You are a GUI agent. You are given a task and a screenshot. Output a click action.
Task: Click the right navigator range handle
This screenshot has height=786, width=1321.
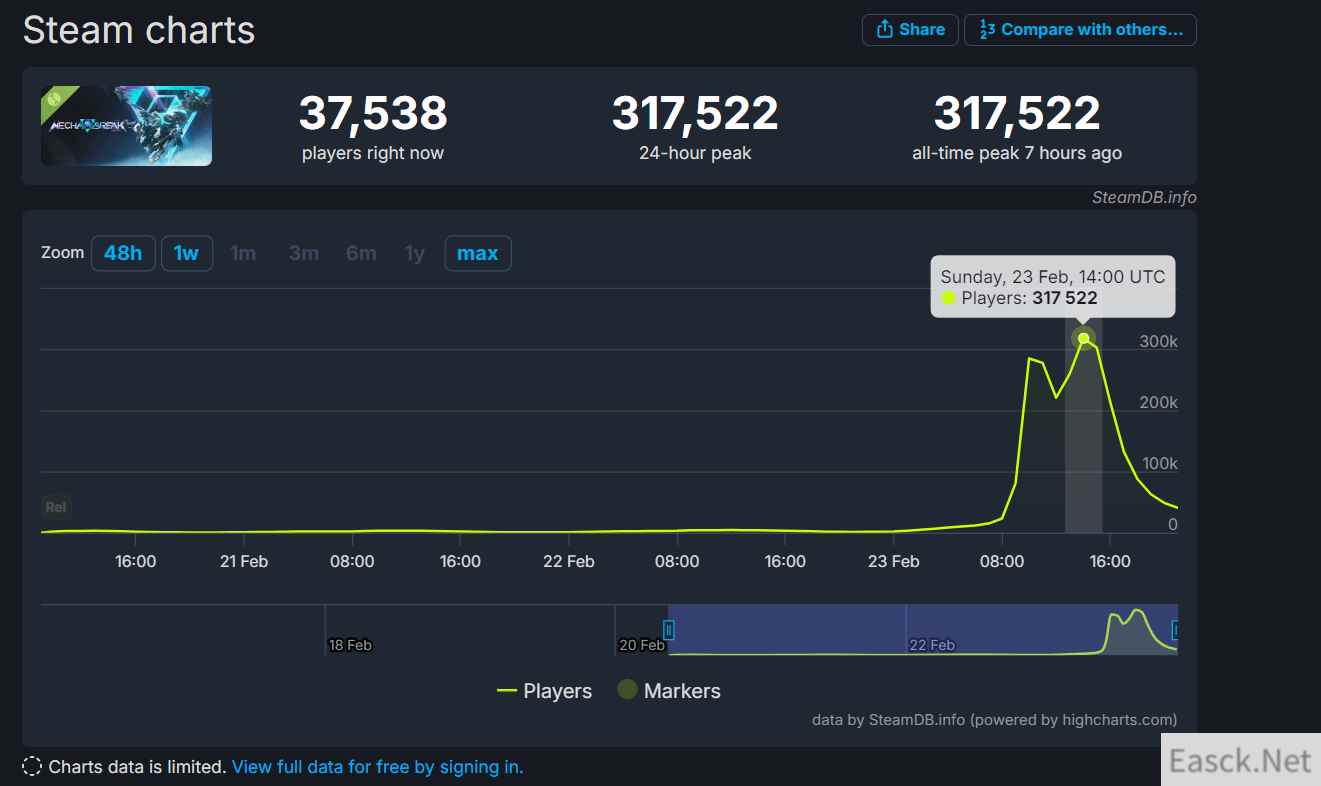click(x=1176, y=630)
